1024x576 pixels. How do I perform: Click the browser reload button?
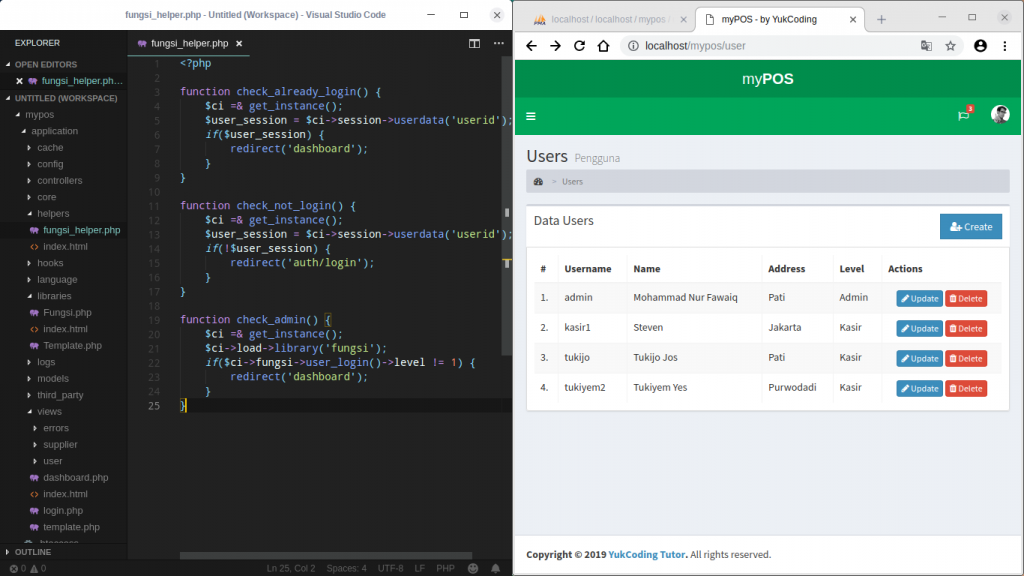(x=579, y=46)
